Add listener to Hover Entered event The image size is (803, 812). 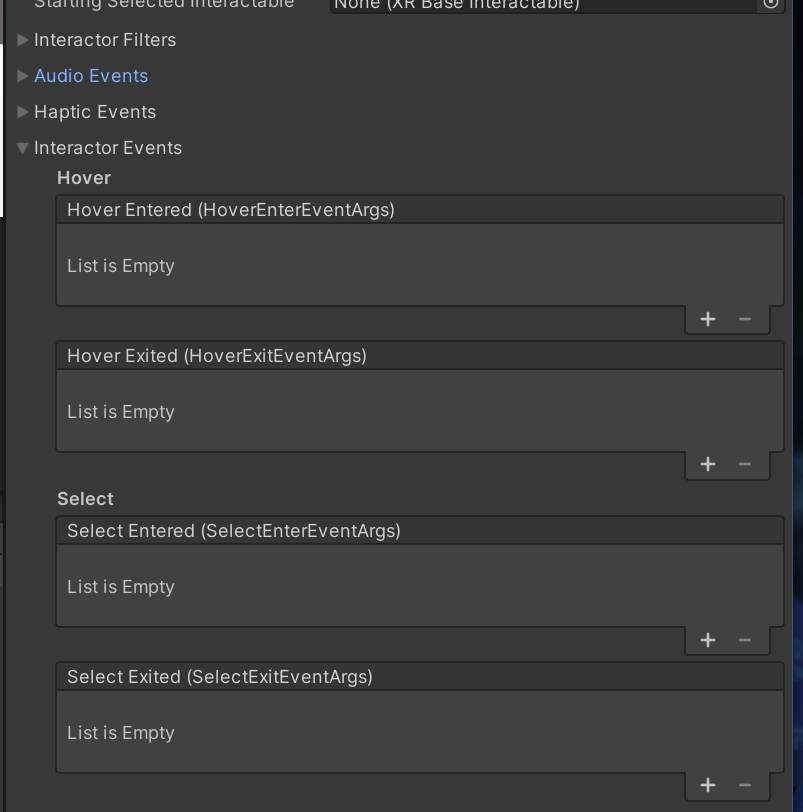pos(708,319)
